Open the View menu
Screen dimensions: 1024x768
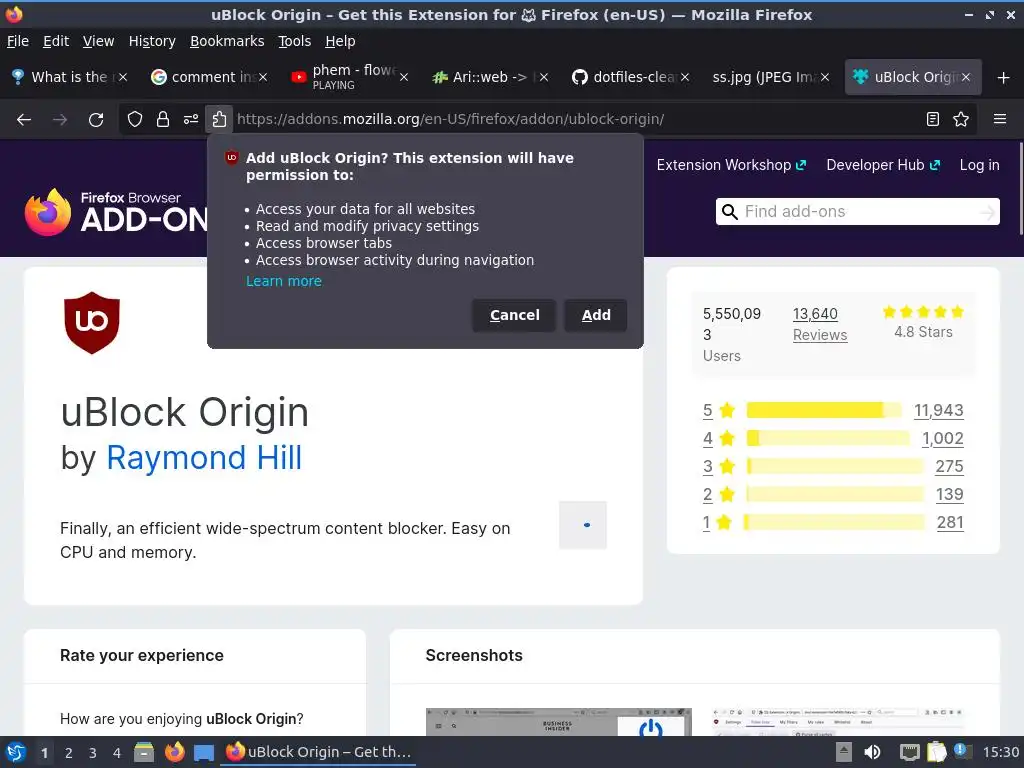point(98,41)
